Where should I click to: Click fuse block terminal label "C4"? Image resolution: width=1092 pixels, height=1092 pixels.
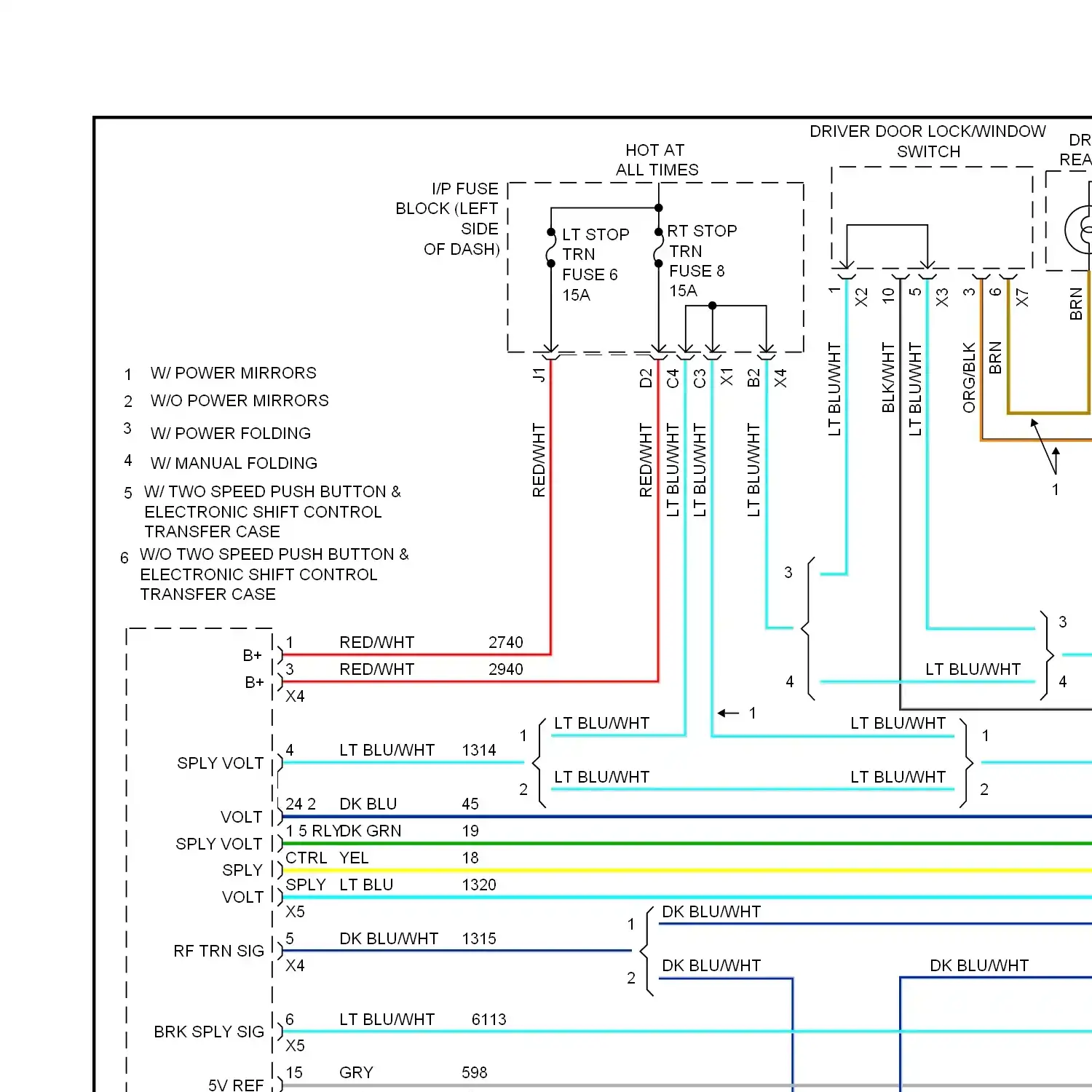click(673, 379)
